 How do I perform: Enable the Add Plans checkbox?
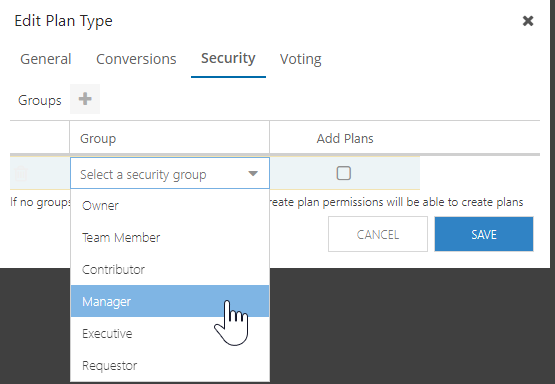[344, 173]
